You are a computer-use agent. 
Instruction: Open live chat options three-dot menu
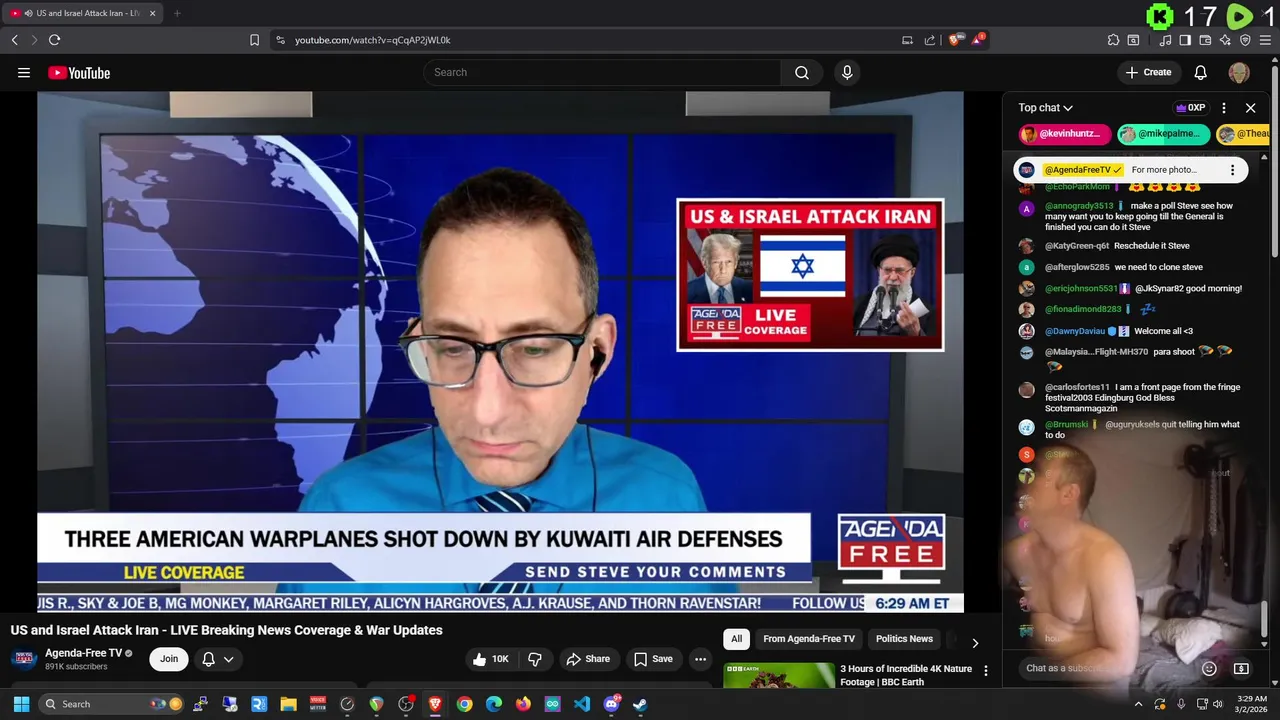point(1224,108)
